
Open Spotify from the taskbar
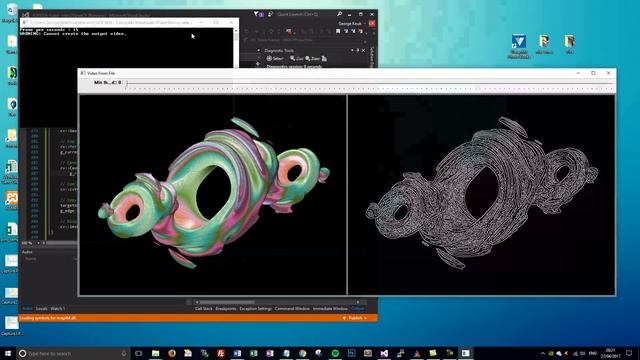pyautogui.click(x=335, y=353)
